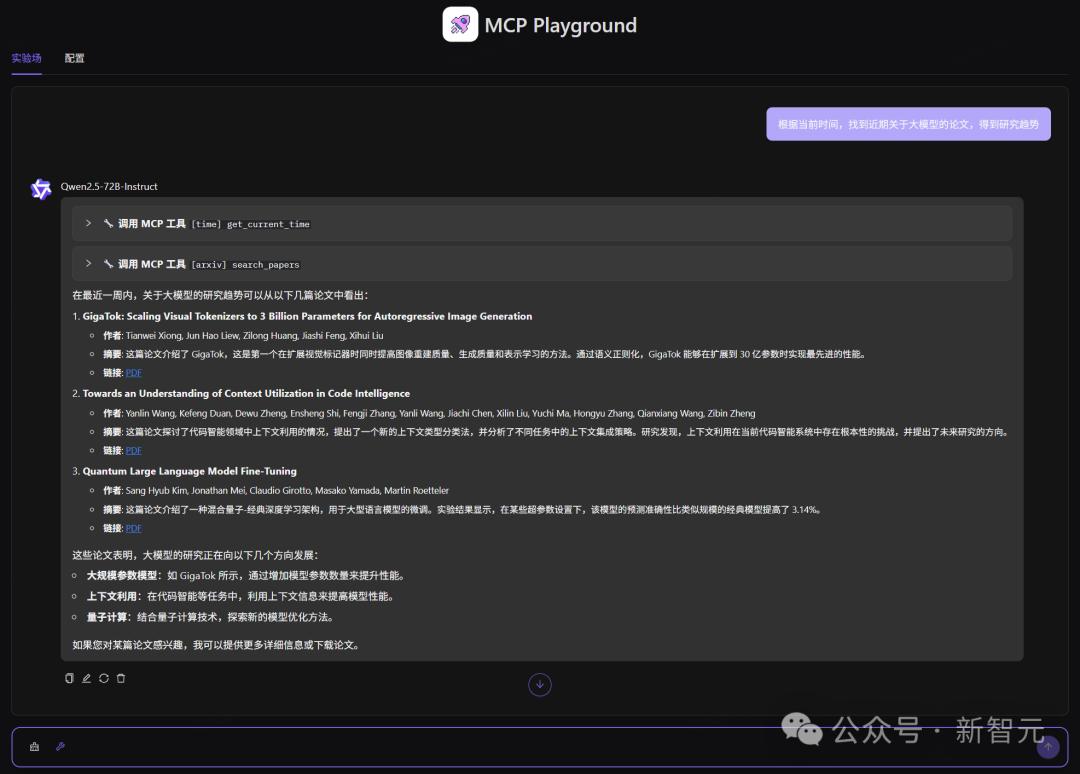Open the wrench tools icon in input bar

tap(61, 746)
